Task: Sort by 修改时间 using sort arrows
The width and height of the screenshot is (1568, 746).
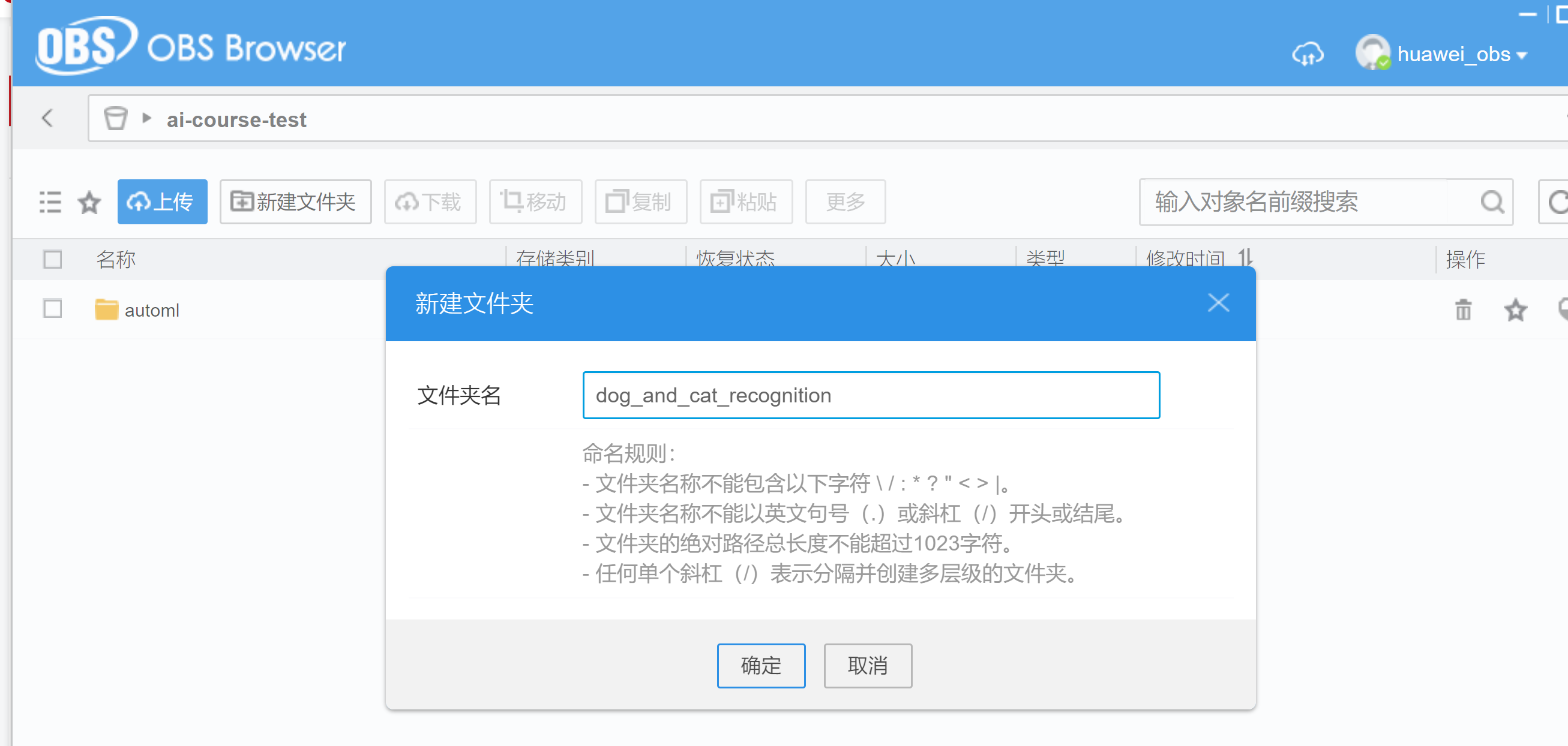Action: click(x=1245, y=258)
